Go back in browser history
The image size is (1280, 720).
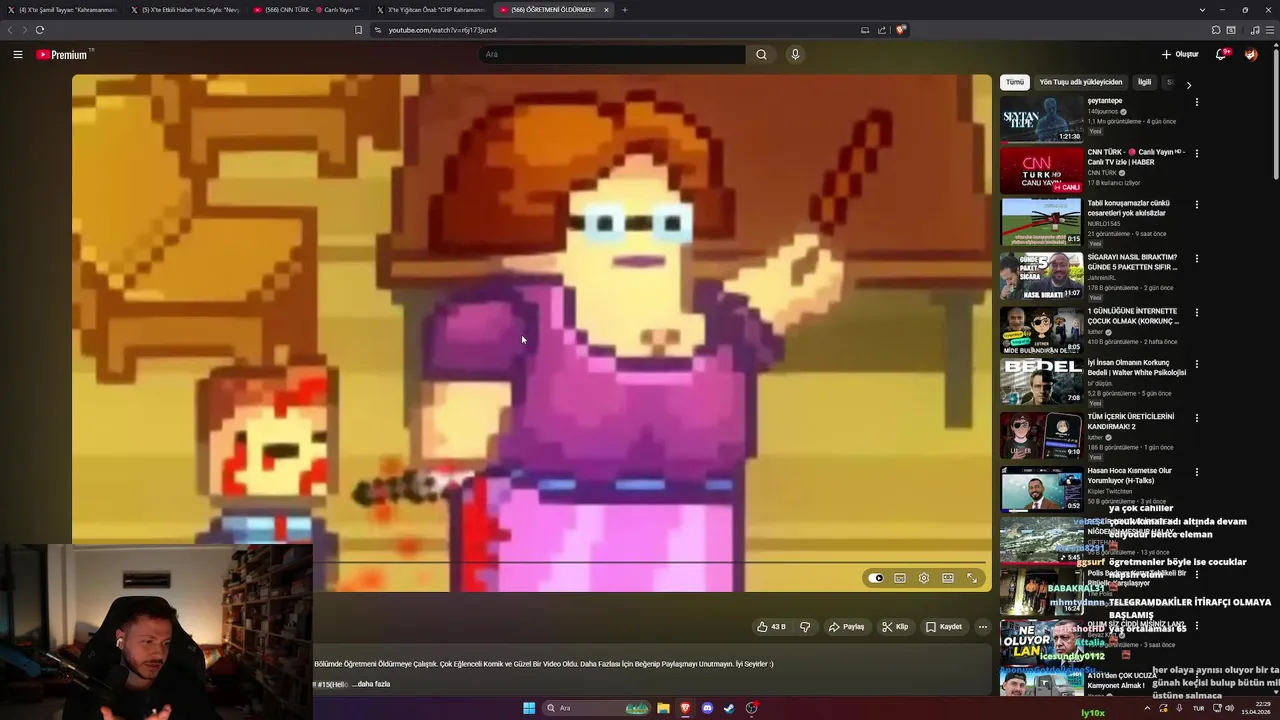(10, 30)
